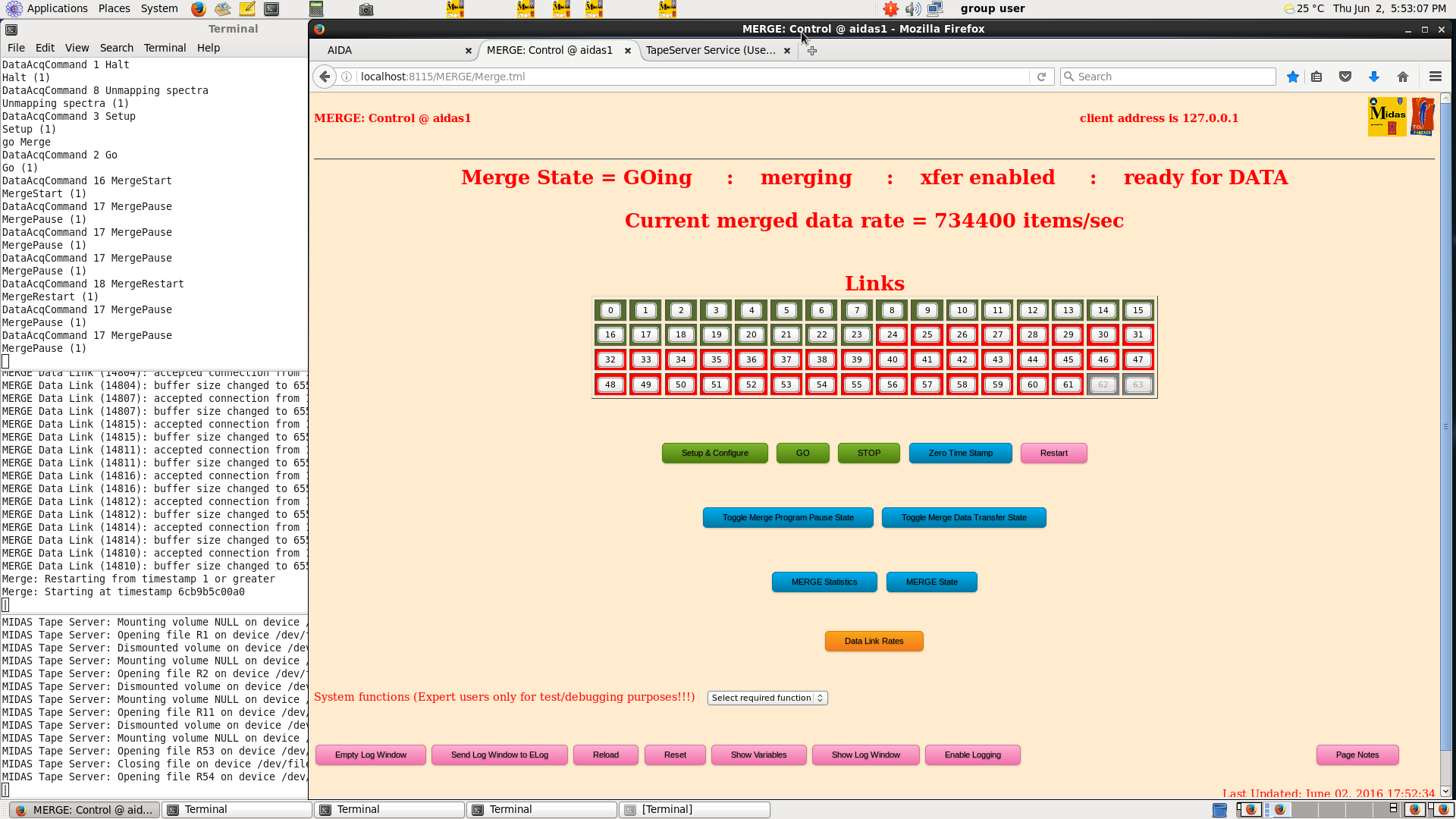Open the notes launcher in top panel
Viewport: 1456px width, 819px height.
(247, 9)
